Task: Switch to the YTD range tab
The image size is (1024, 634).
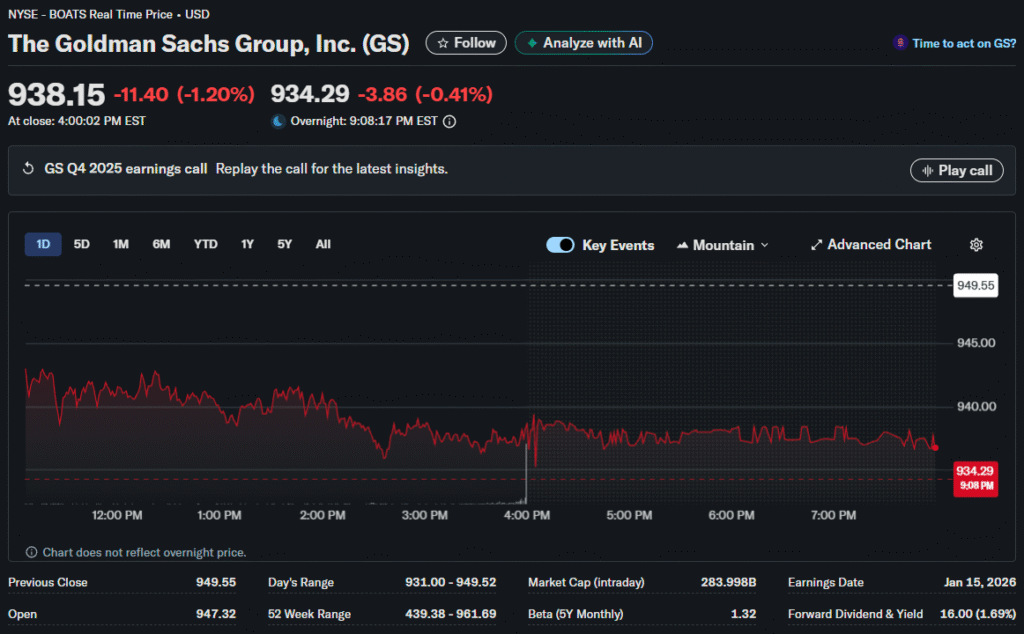Action: tap(205, 244)
